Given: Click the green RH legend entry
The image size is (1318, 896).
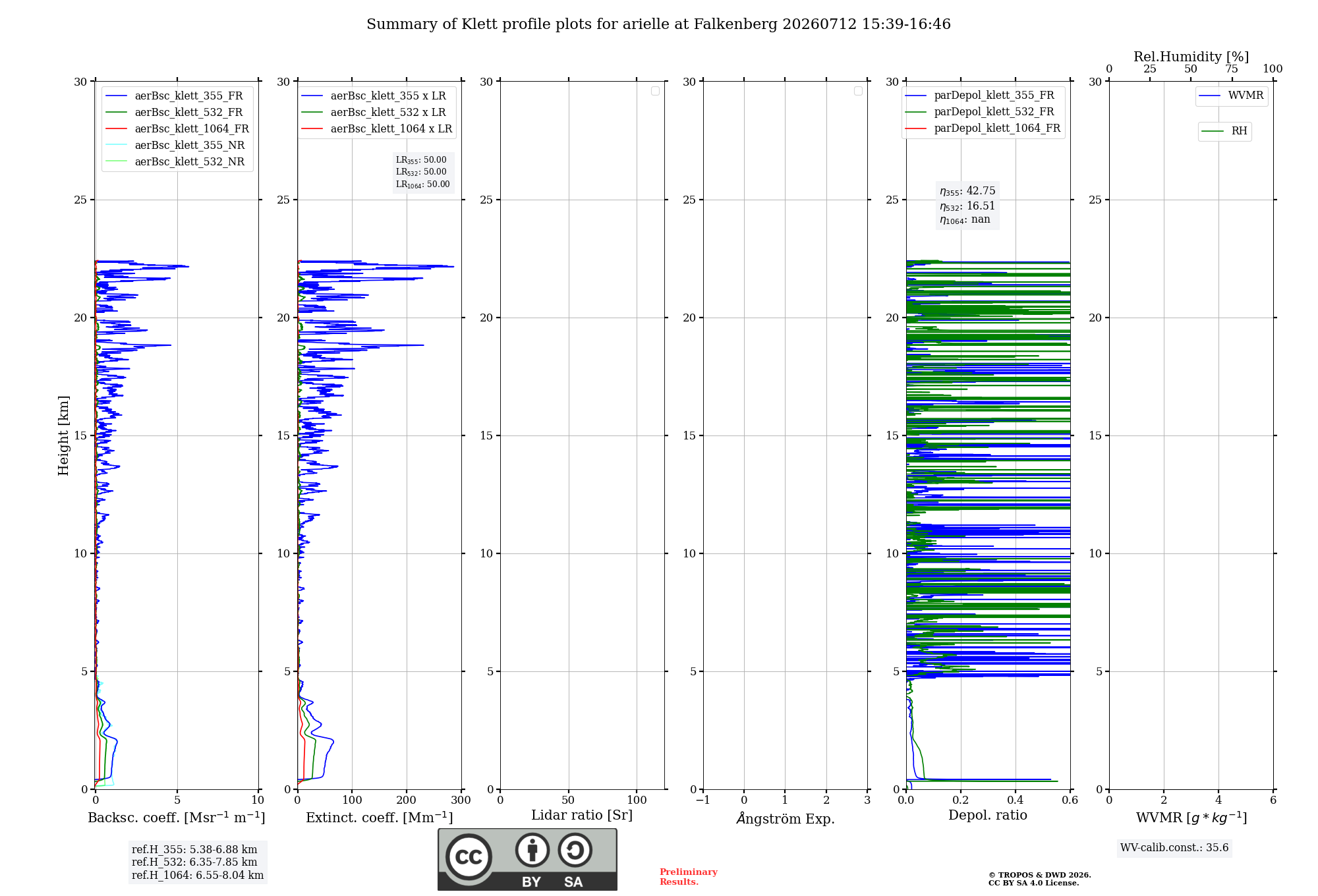Looking at the screenshot, I should tap(1224, 131).
